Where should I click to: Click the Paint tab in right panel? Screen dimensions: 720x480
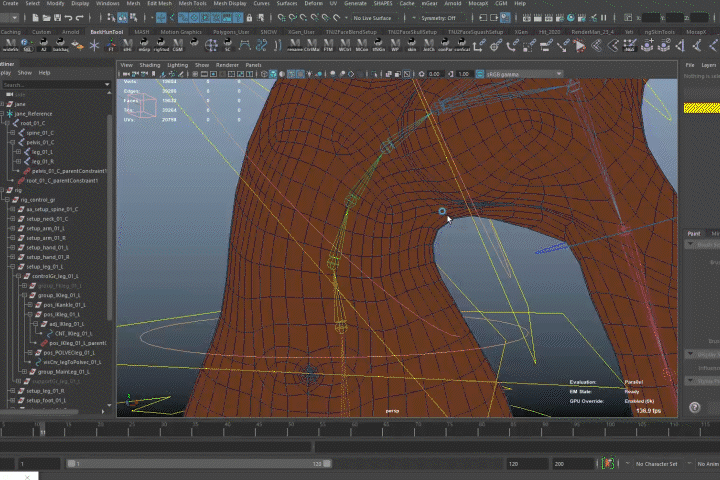pos(694,233)
